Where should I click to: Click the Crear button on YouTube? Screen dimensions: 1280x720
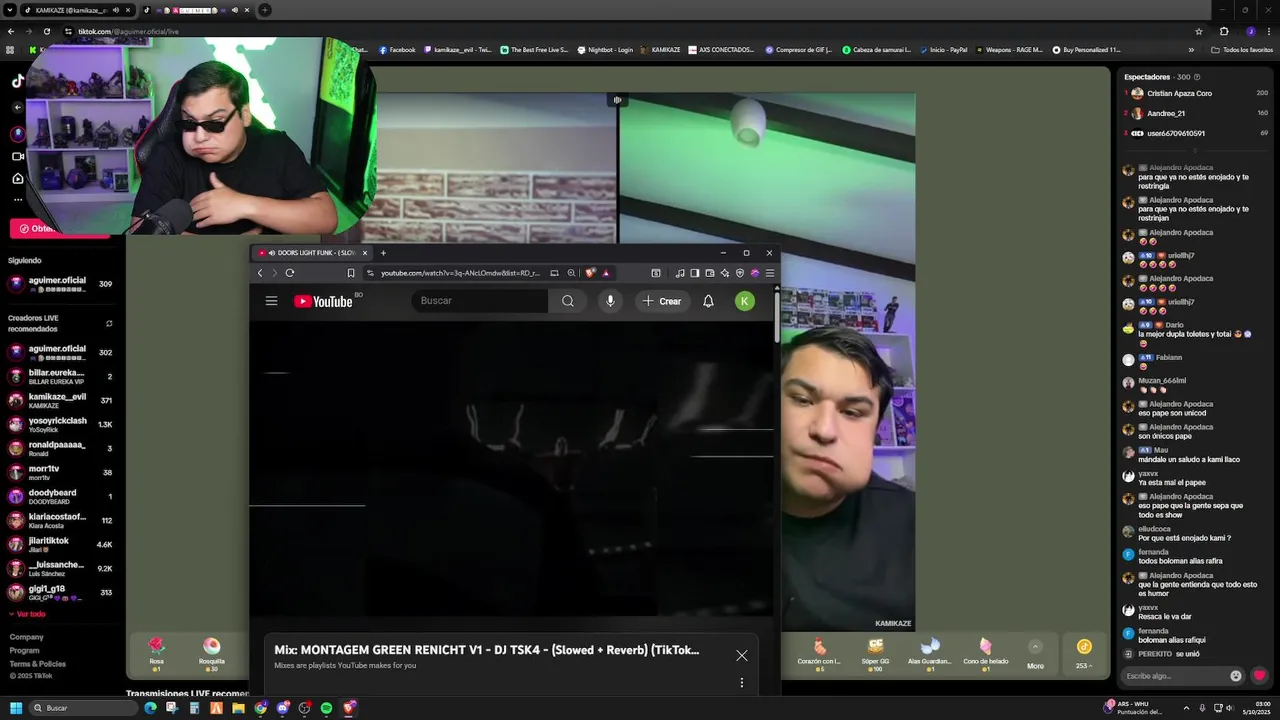click(662, 301)
